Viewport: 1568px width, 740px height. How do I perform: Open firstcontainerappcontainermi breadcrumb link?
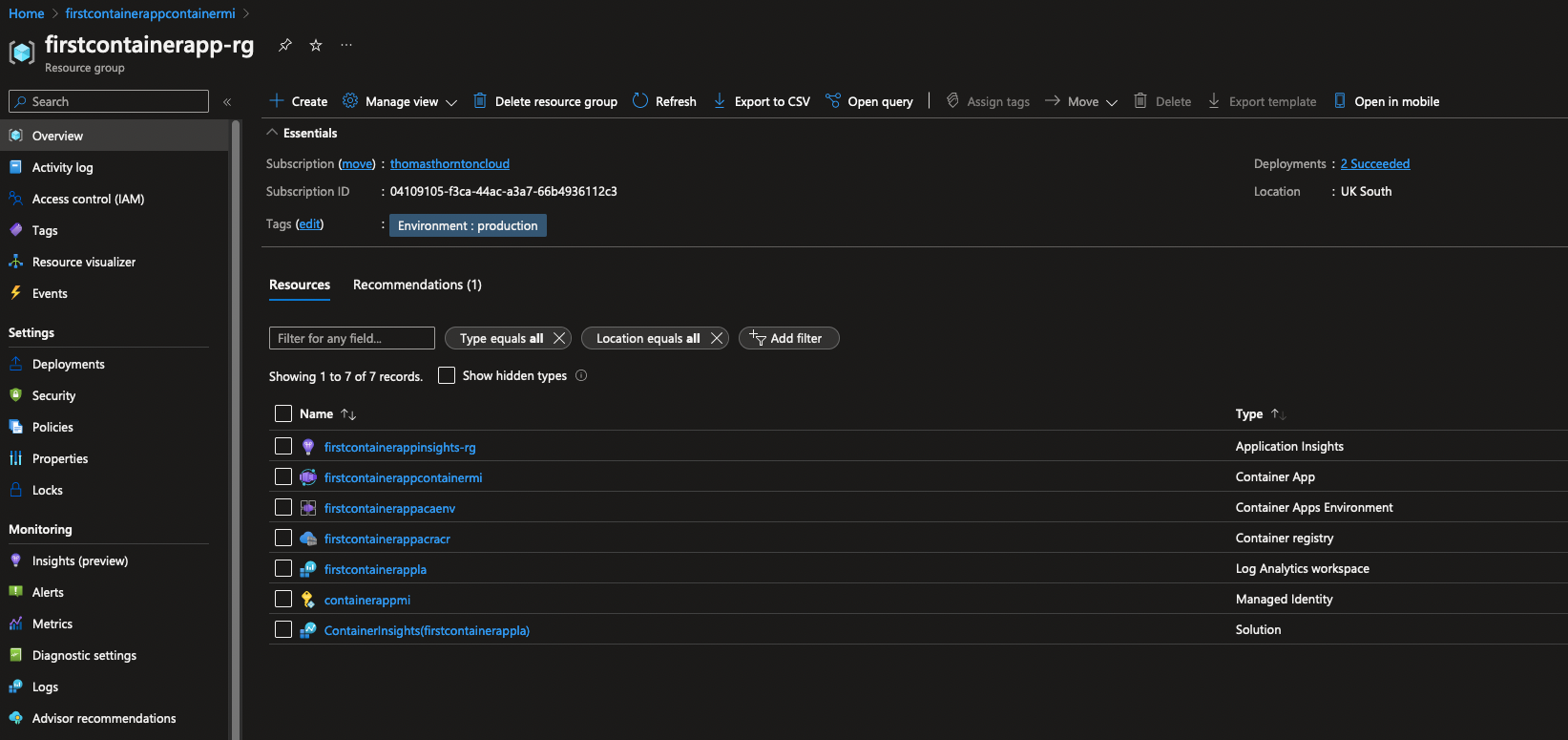point(151,13)
